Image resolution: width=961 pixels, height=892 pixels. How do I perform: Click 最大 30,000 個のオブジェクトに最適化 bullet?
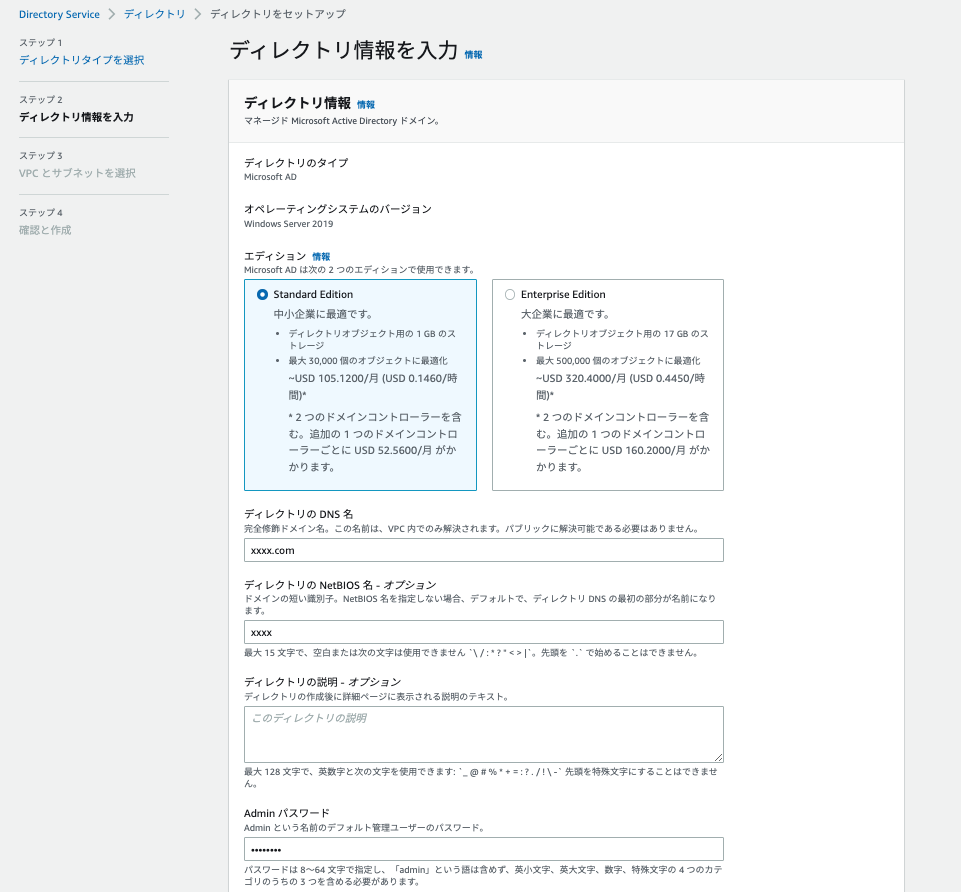[x=368, y=361]
